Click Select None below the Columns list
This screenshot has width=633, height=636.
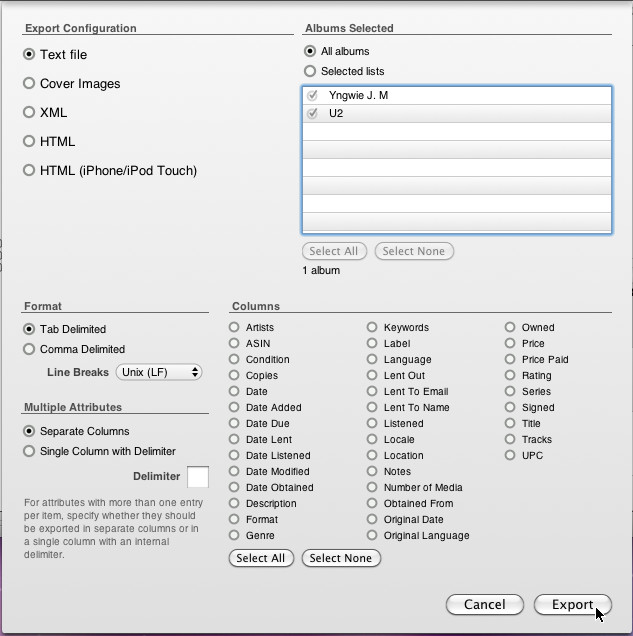pyautogui.click(x=341, y=558)
